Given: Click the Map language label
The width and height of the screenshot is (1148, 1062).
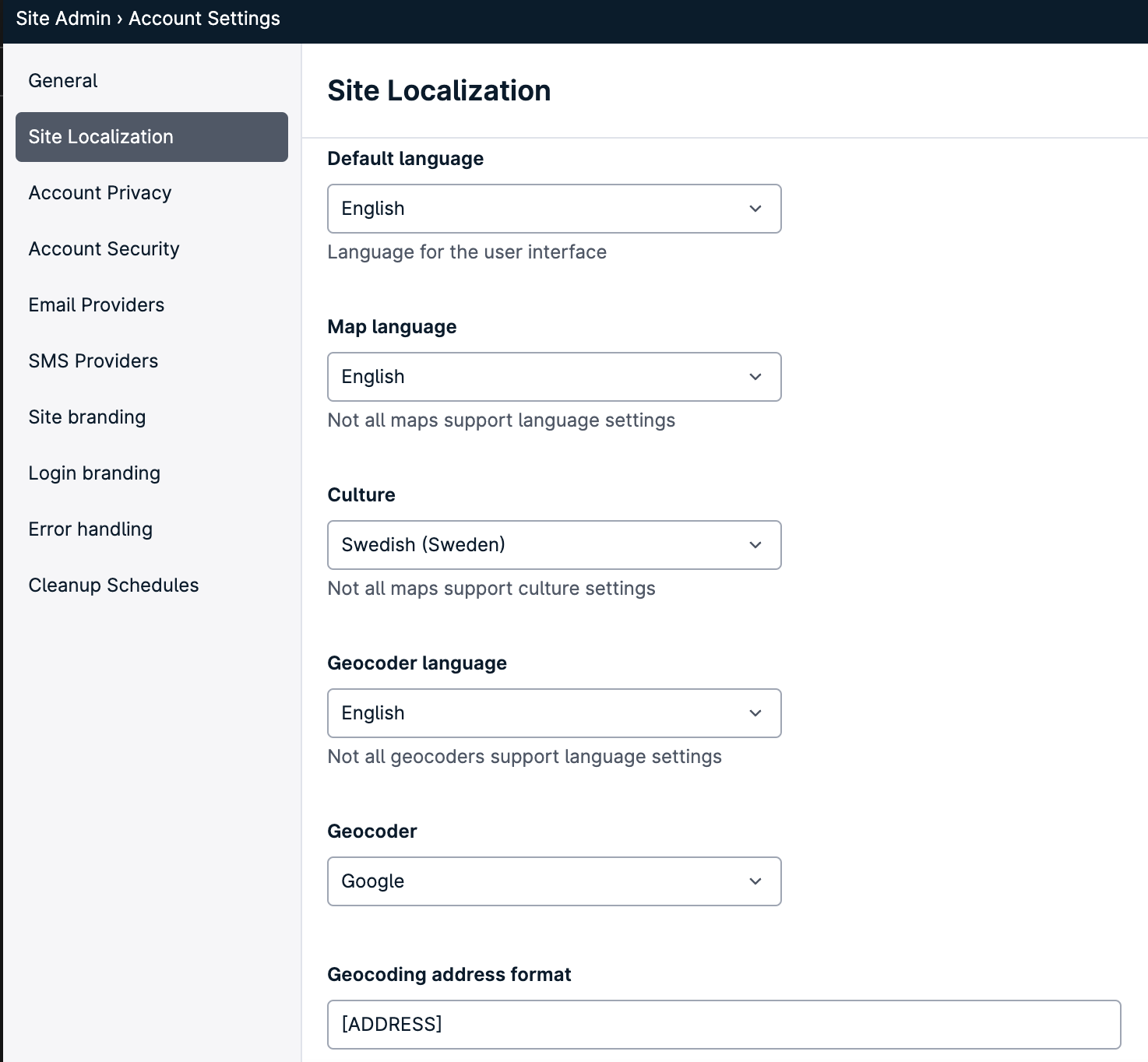Looking at the screenshot, I should point(392,327).
